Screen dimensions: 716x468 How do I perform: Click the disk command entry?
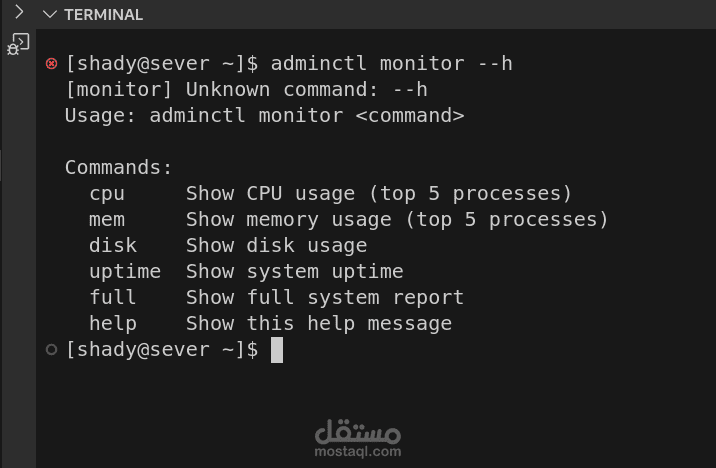(113, 245)
